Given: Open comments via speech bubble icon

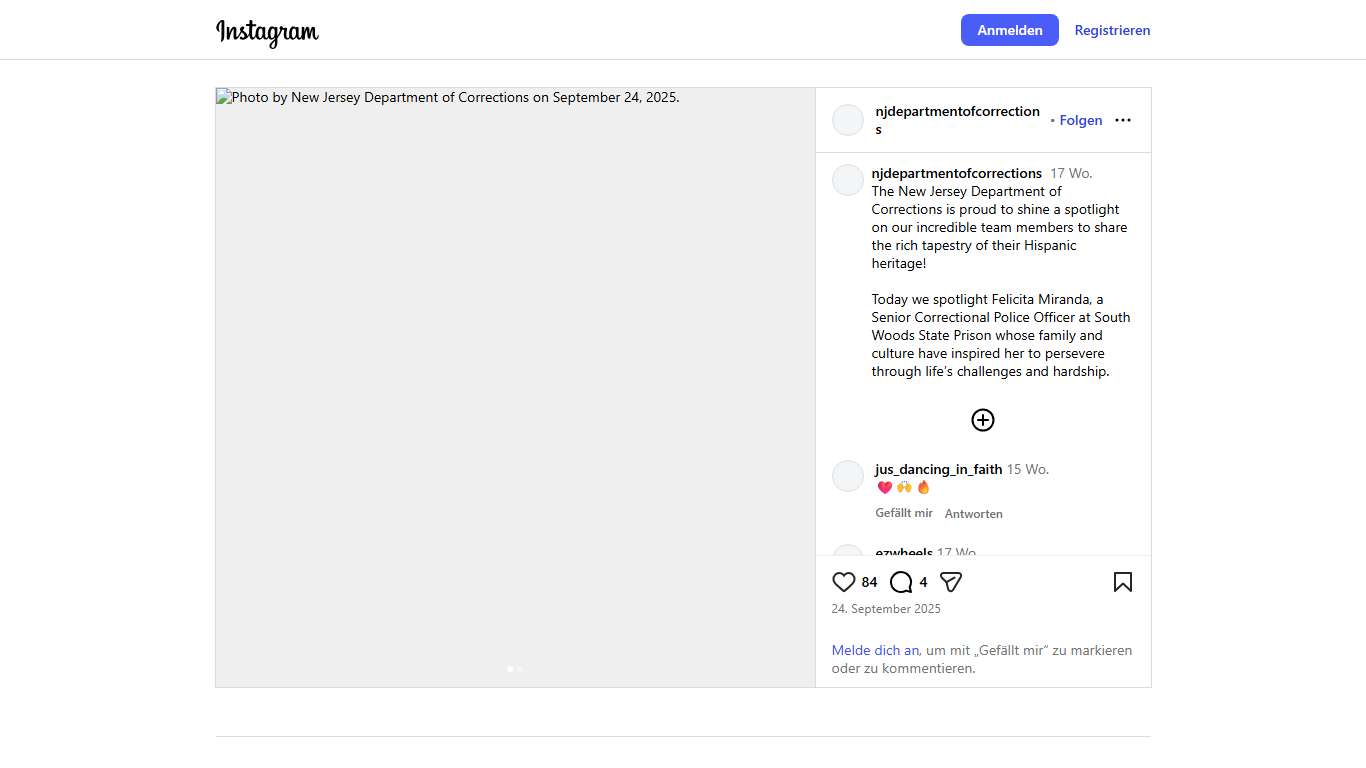Looking at the screenshot, I should pos(901,582).
